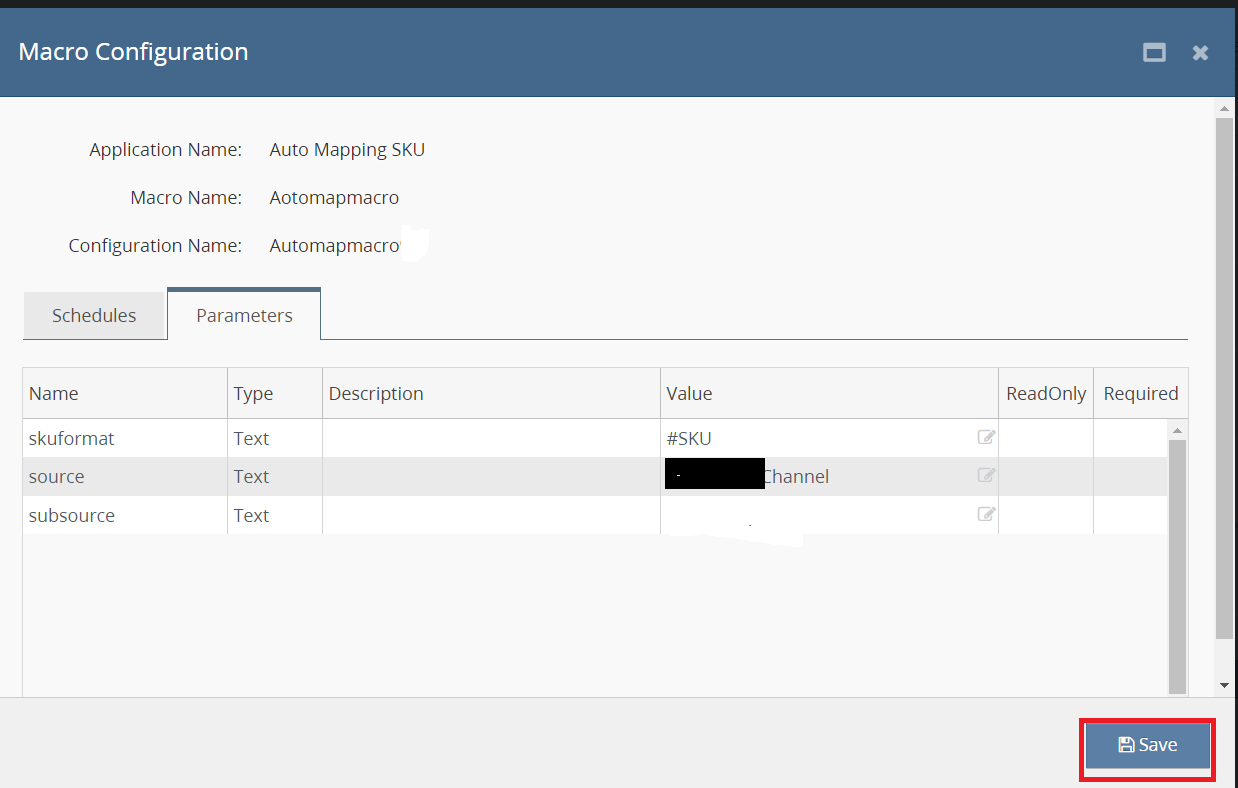The height and width of the screenshot is (788, 1238).
Task: Click the parameters grid scroll up arrow
Action: 1177,430
